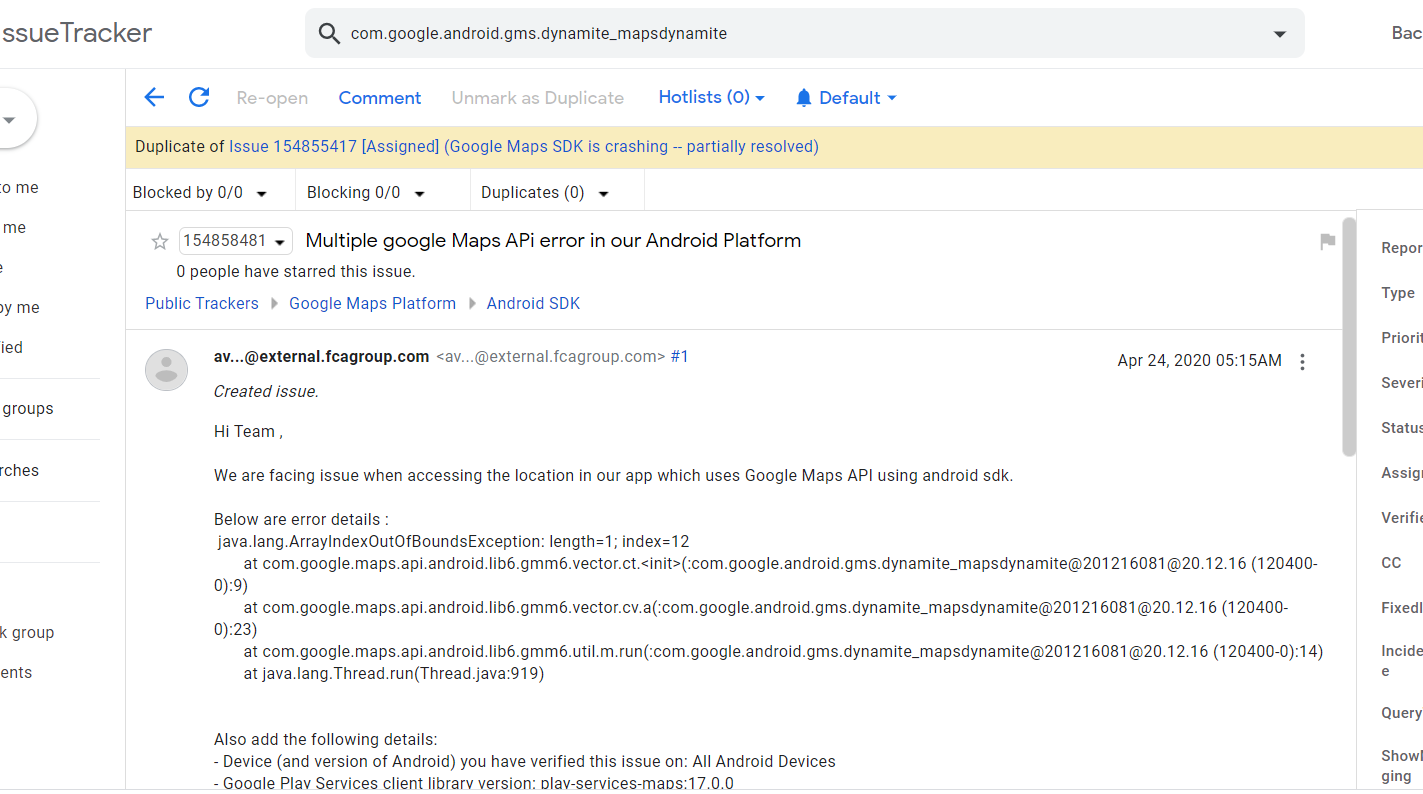Click the java.lang.Thread.run stack trace line

[394, 674]
